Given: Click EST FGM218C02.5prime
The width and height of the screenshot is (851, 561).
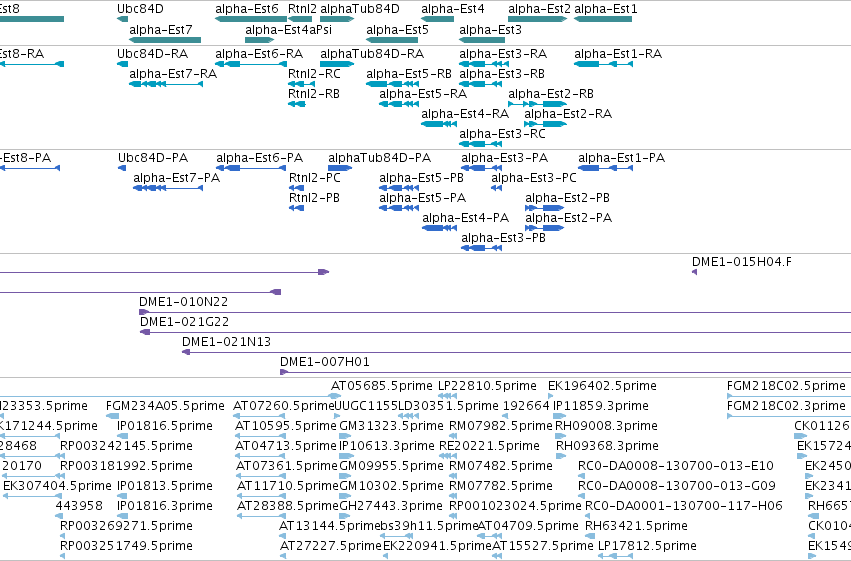Looking at the screenshot, I should pos(786,386).
